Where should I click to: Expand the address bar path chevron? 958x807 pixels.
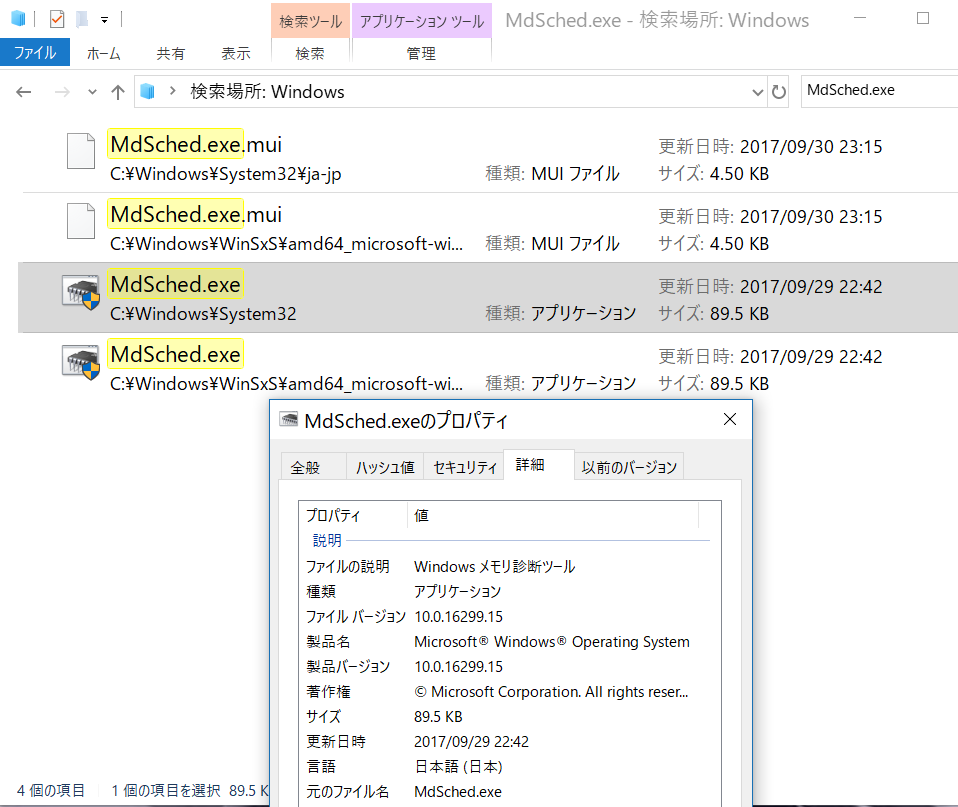pos(173,91)
